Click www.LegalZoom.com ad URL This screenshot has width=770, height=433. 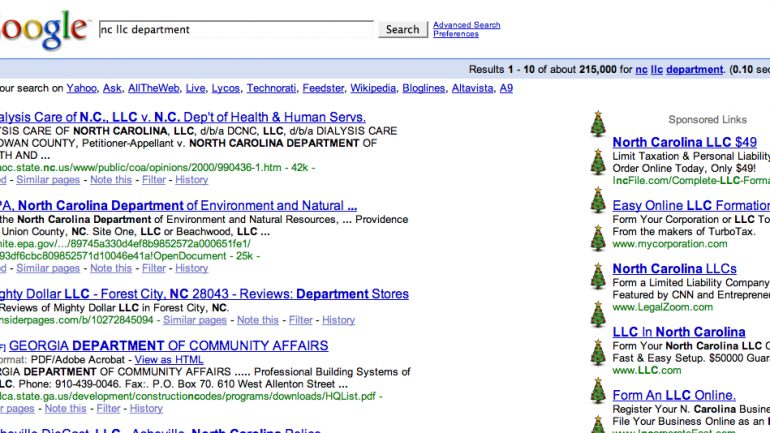[x=662, y=307]
